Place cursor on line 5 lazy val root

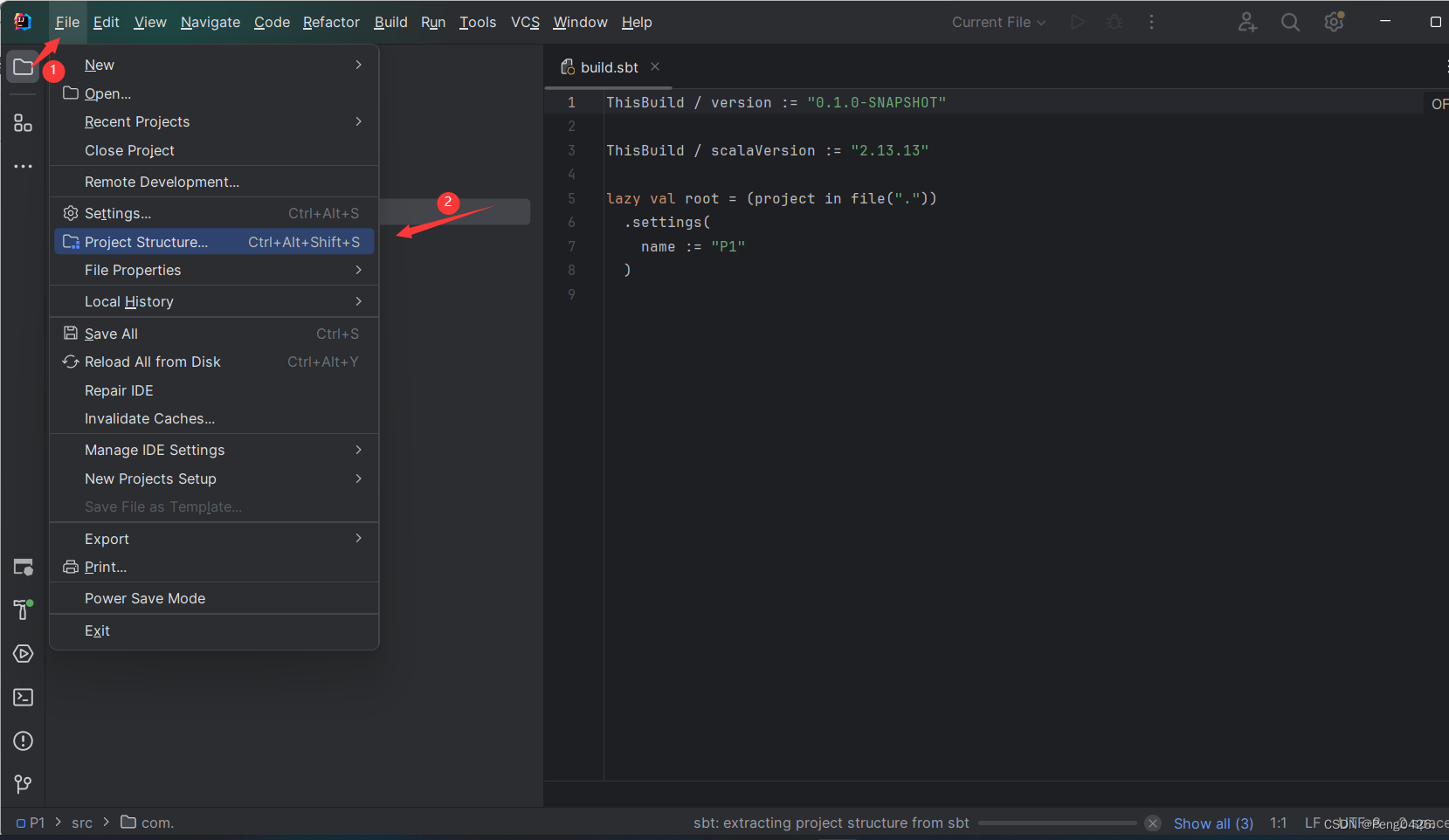771,198
